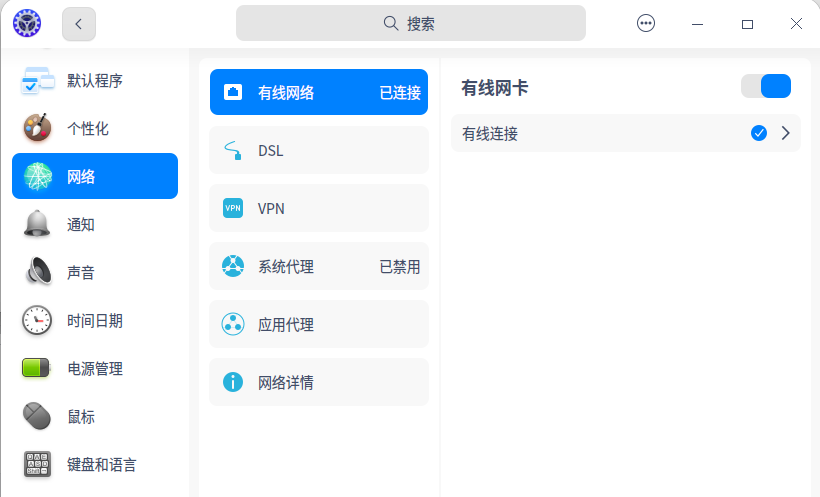Click the DSL cable icon

coord(233,150)
